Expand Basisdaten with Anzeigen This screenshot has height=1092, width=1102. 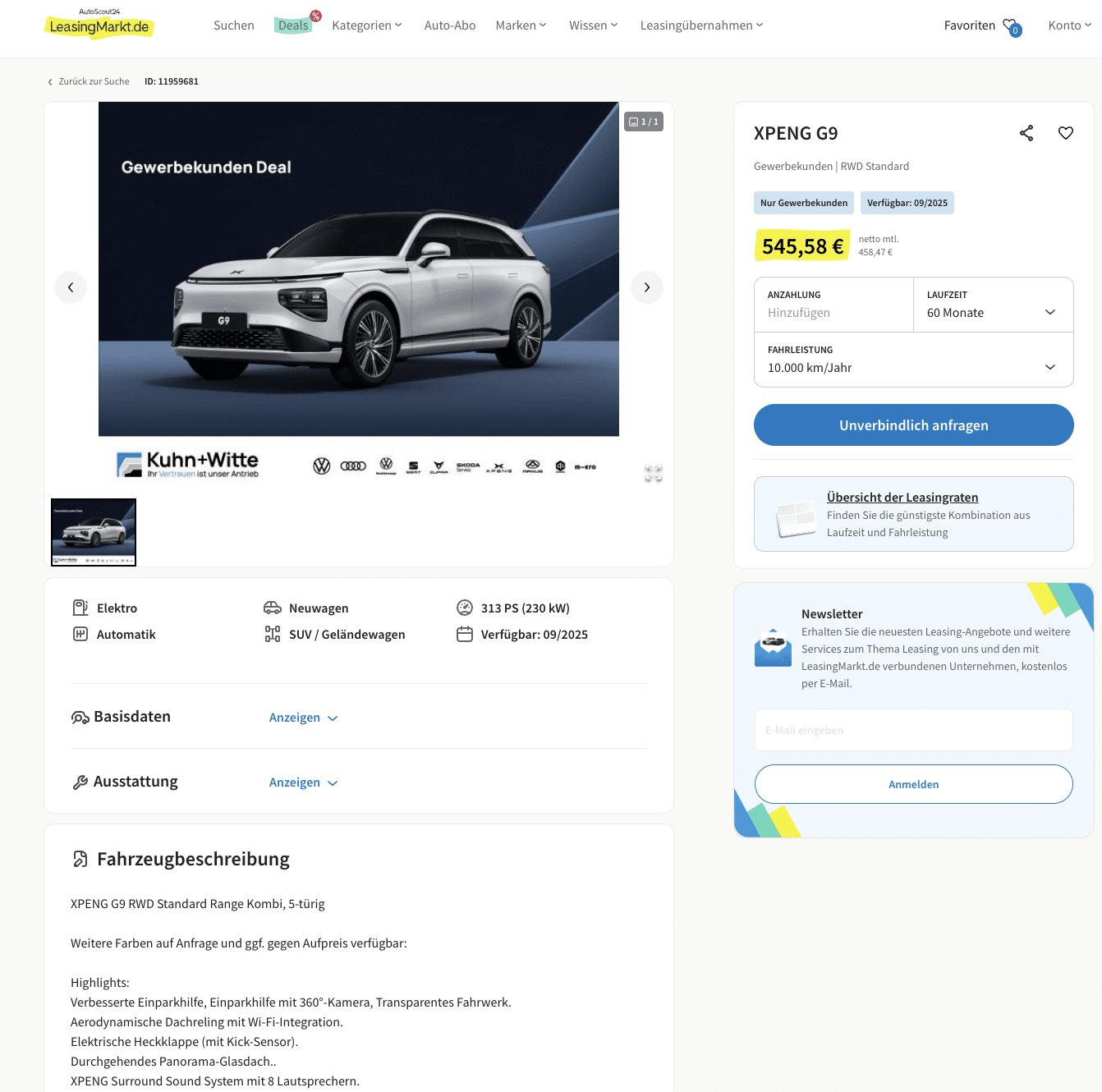coord(303,718)
